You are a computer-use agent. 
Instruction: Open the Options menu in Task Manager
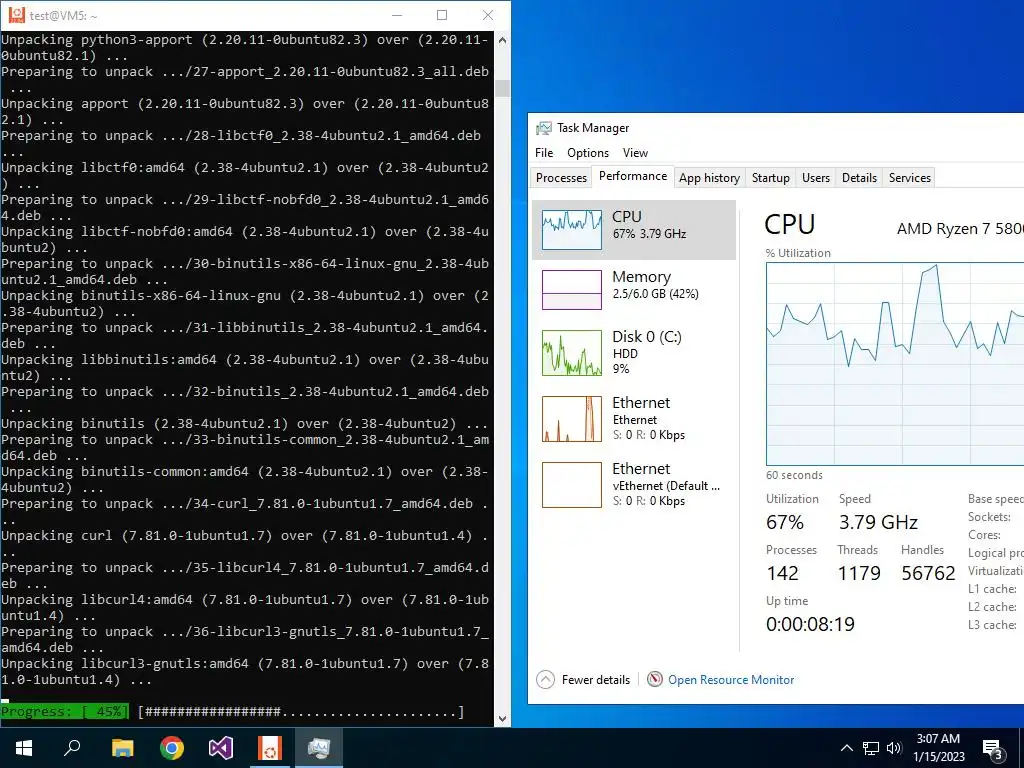click(x=588, y=153)
